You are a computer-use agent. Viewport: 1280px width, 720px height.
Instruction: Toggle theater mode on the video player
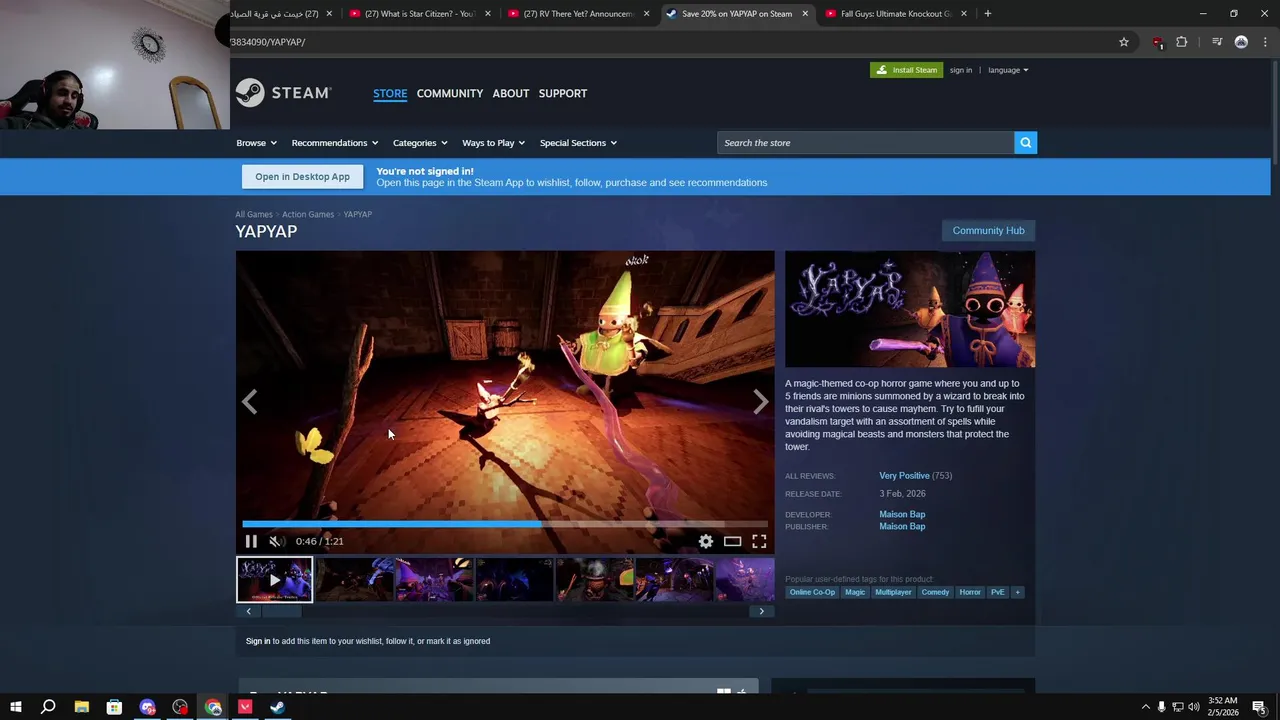pyautogui.click(x=733, y=541)
